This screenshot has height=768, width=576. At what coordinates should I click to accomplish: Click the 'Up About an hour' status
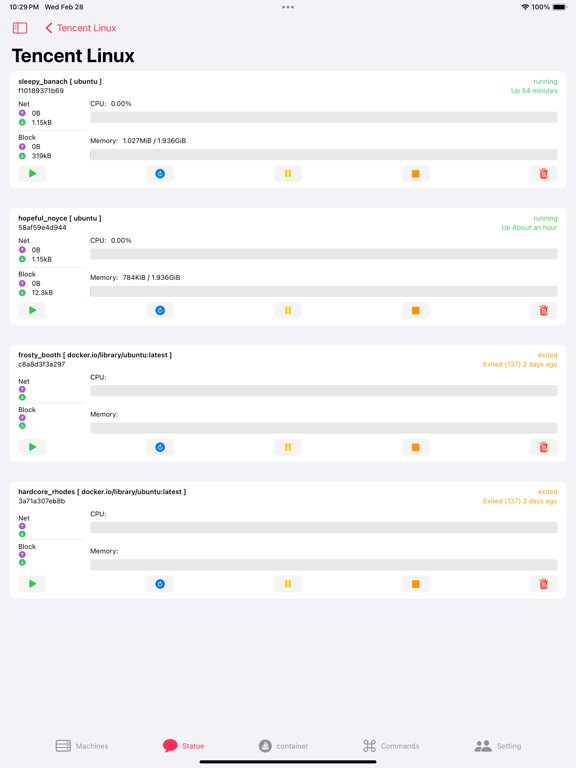529,227
